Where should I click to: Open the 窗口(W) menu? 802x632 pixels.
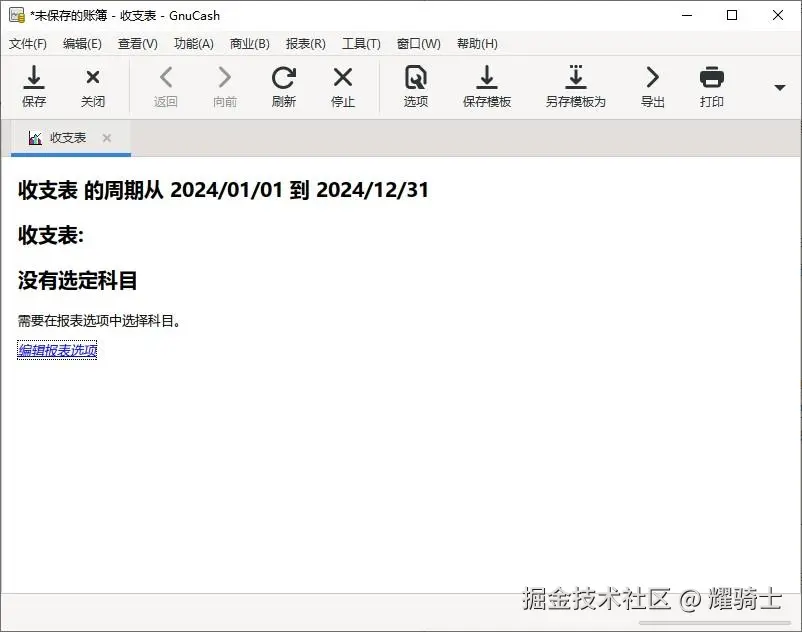[x=418, y=44]
